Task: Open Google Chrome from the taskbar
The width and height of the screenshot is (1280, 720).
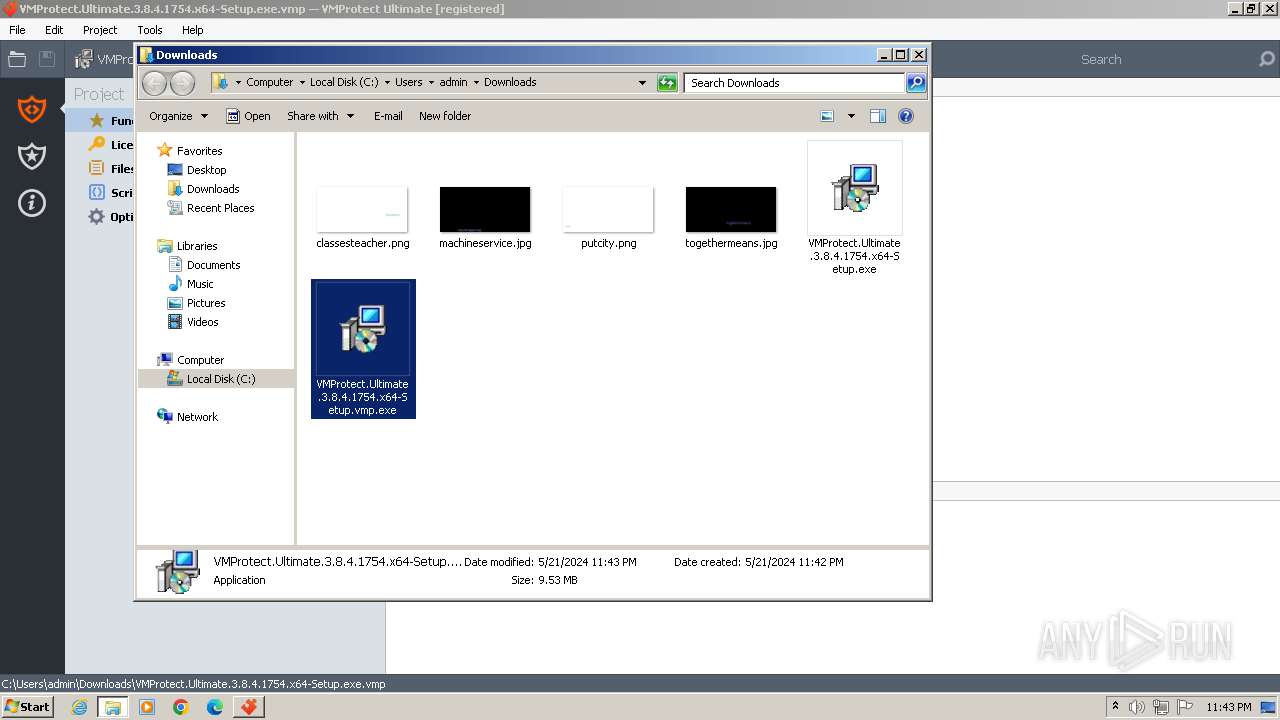Action: tap(180, 707)
